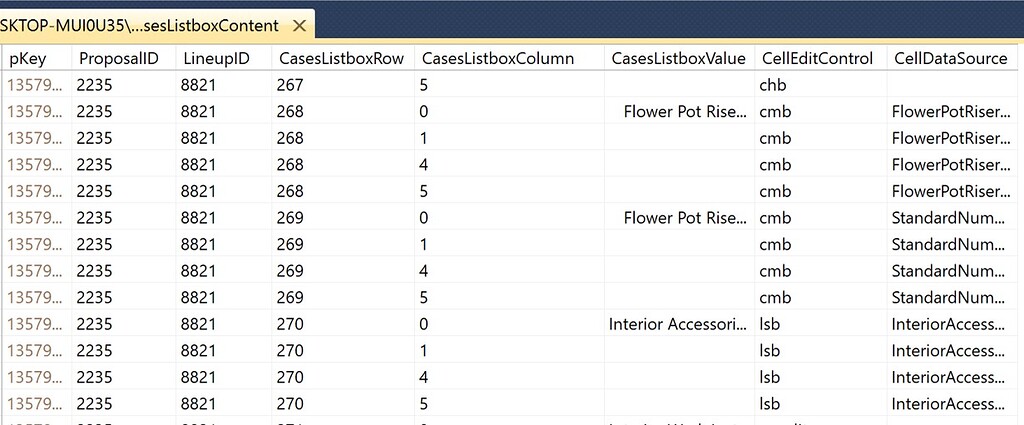Click the "Interior Accessori..." value cell
Viewport: 1024px width, 425px height.
[677, 324]
